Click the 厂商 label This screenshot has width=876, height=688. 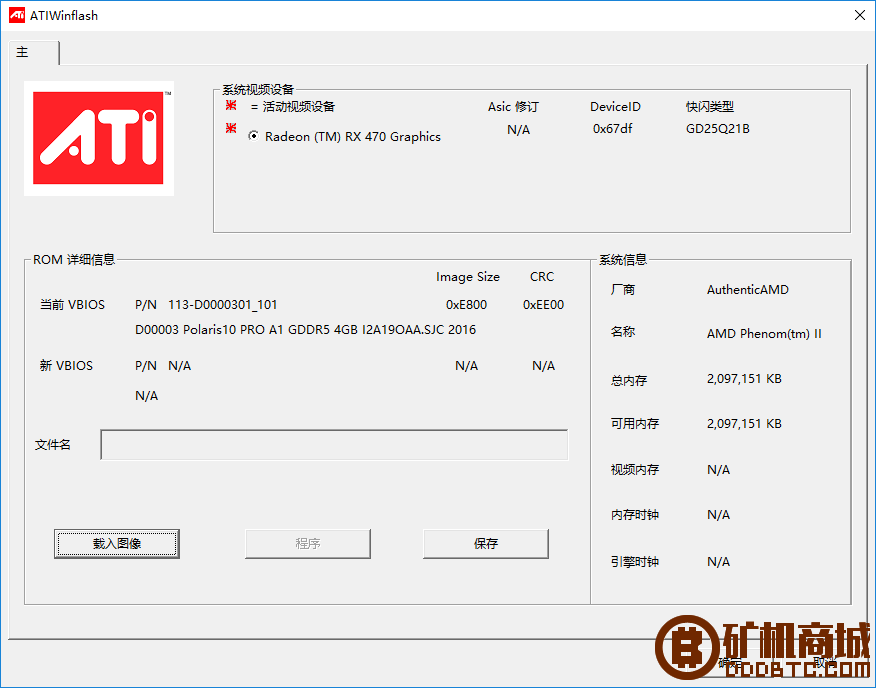[x=623, y=290]
